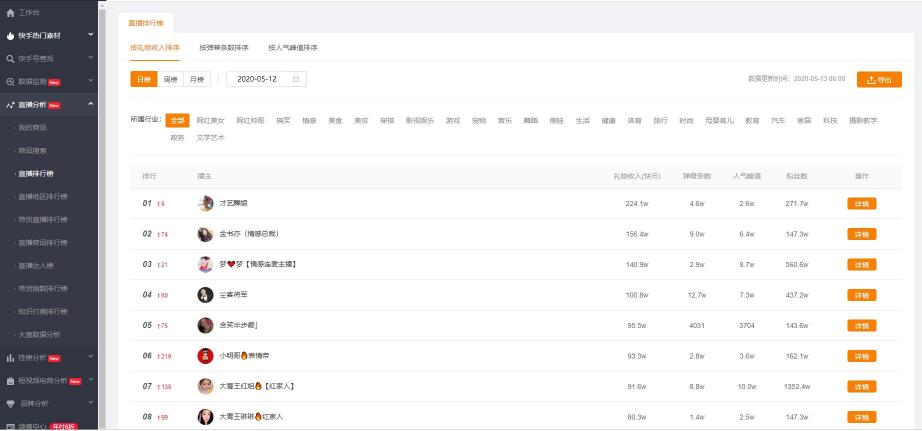Select the 日榜 daily ranking toggle
The image size is (922, 431).
[x=144, y=79]
